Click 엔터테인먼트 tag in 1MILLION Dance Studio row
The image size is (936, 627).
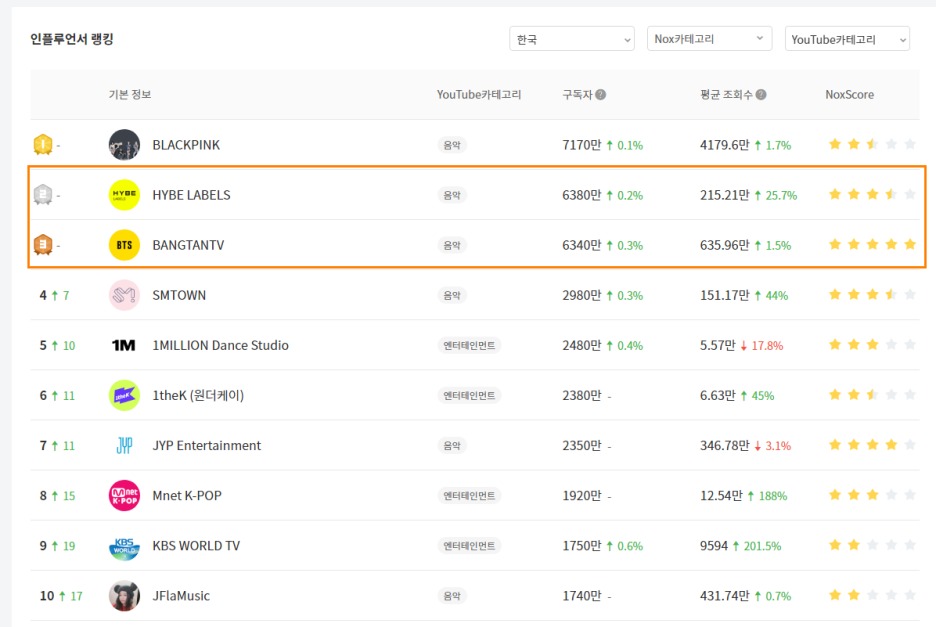469,345
